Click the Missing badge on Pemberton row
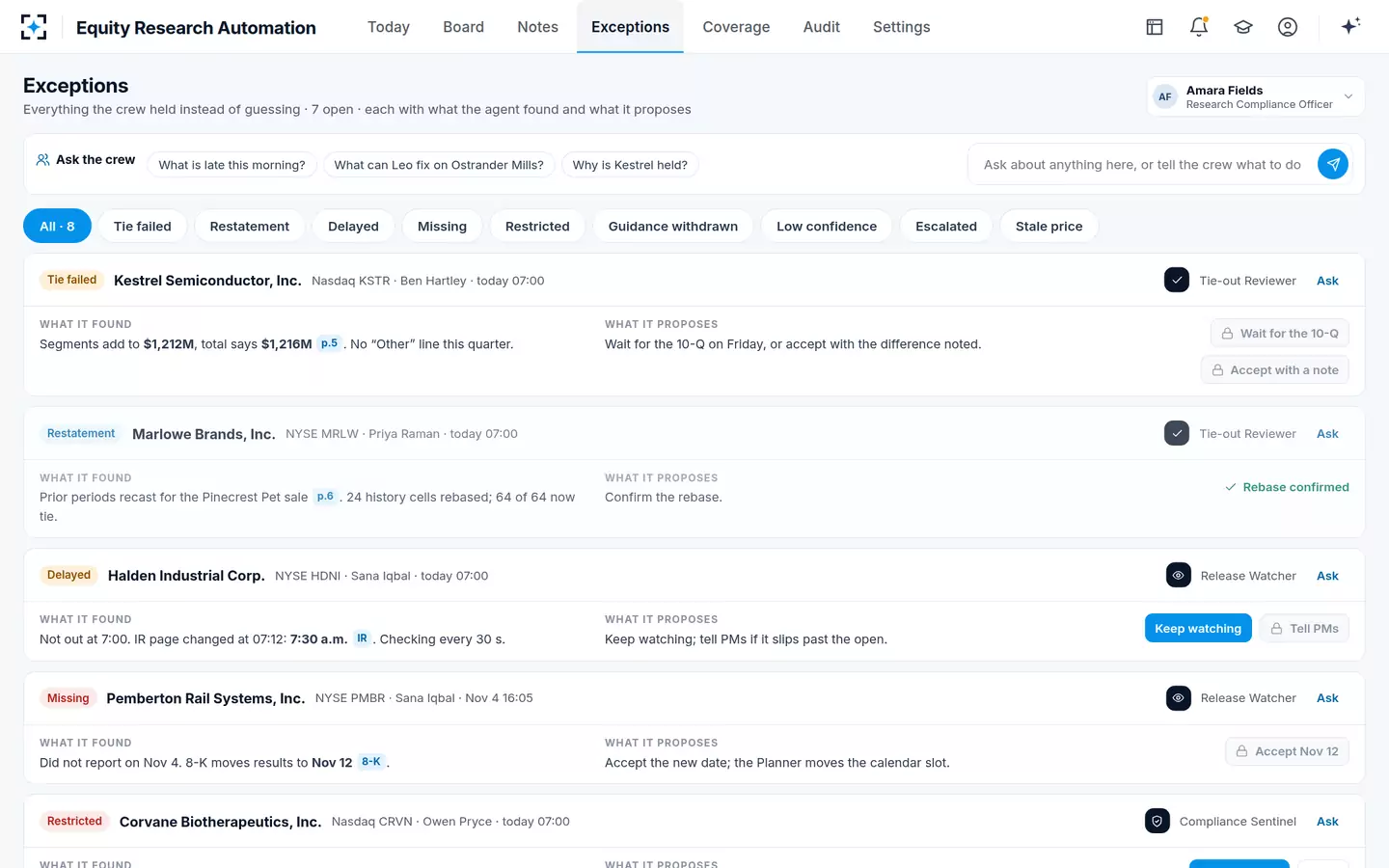Image resolution: width=1389 pixels, height=868 pixels. coord(68,698)
